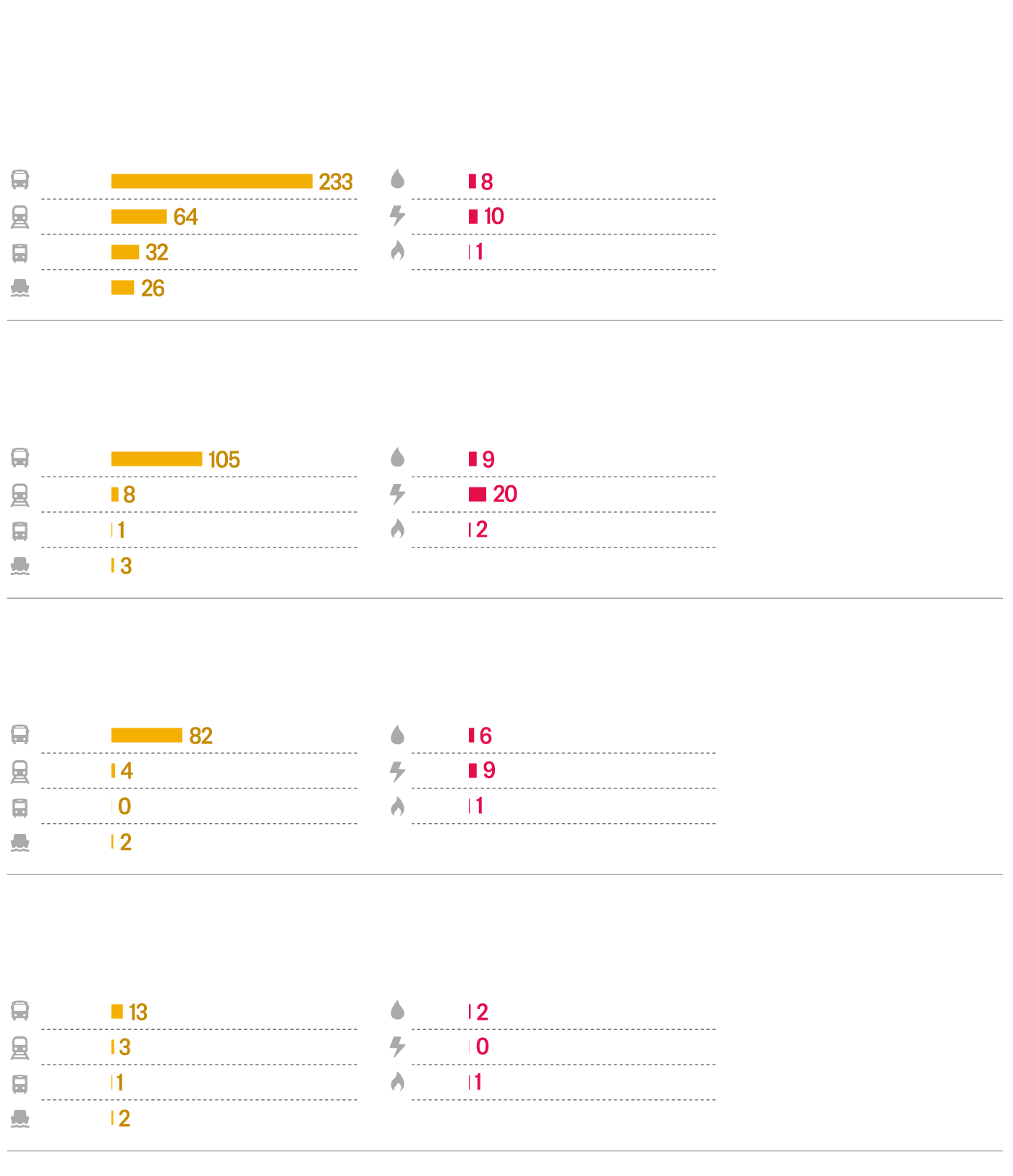Click the water drop icon beside red 6
Viewport: 1013px width, 1176px height.
397,735
